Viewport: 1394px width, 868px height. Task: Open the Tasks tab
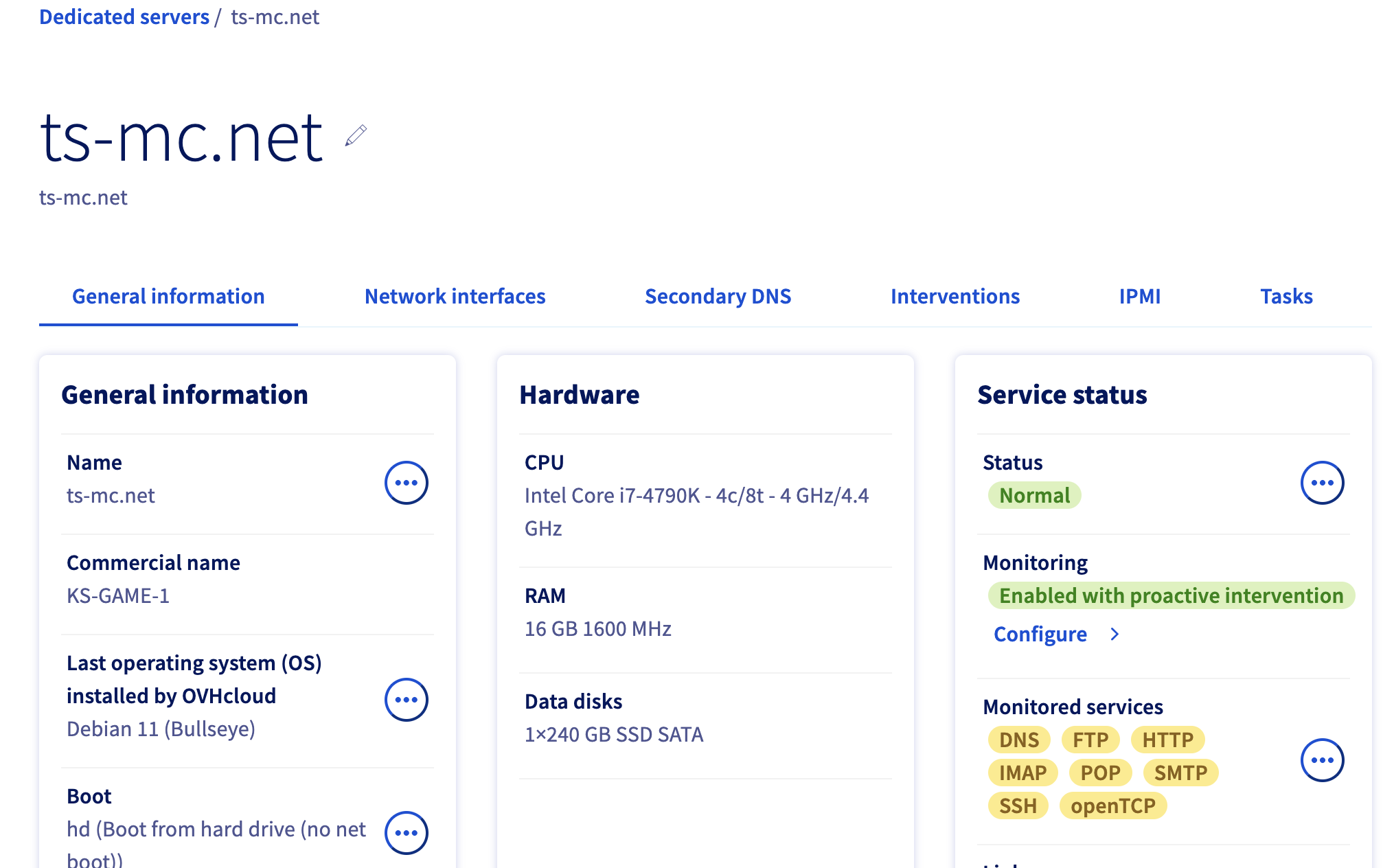tap(1286, 296)
